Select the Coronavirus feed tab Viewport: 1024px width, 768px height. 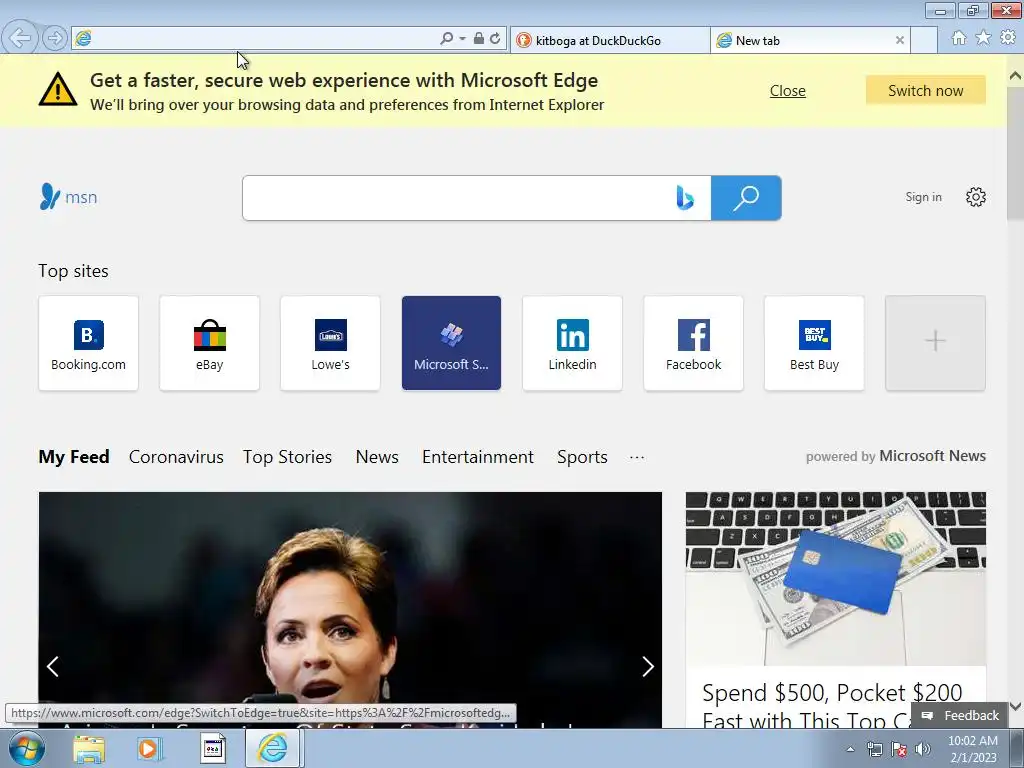(x=176, y=457)
